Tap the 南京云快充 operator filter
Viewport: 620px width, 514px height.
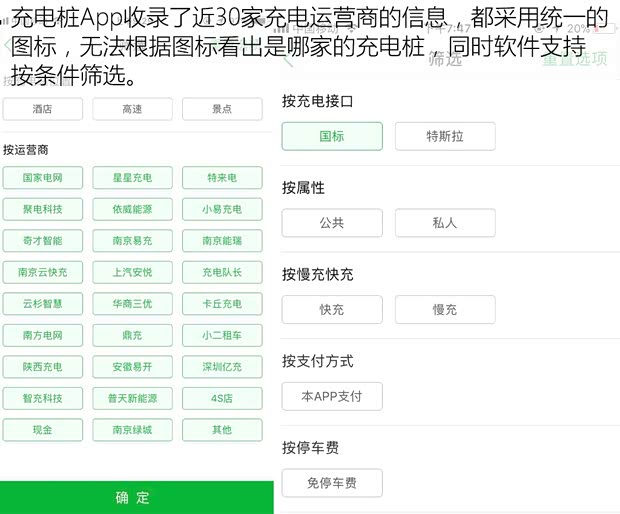point(43,272)
